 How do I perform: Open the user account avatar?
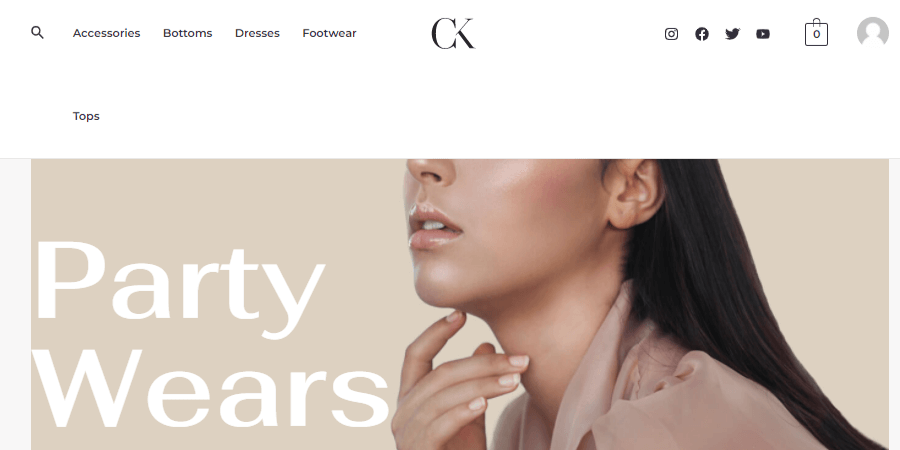click(872, 32)
